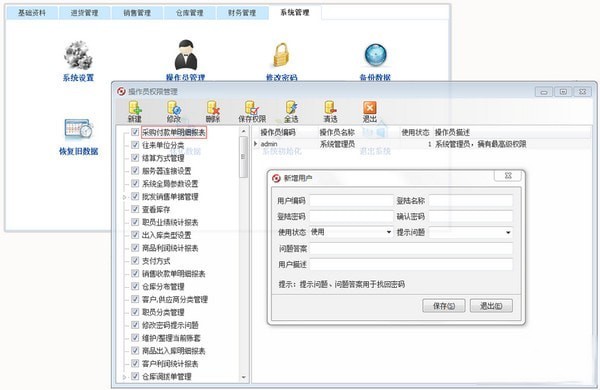Switch to 仓库管理 tab

point(189,13)
